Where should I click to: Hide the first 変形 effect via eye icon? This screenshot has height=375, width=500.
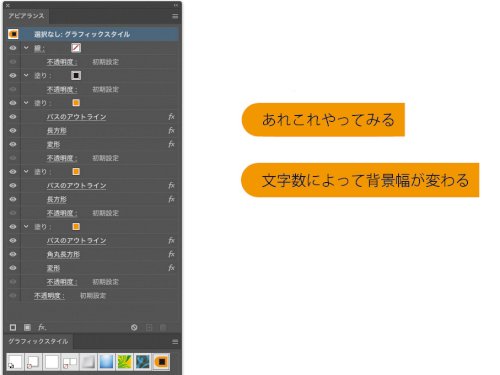click(13, 144)
